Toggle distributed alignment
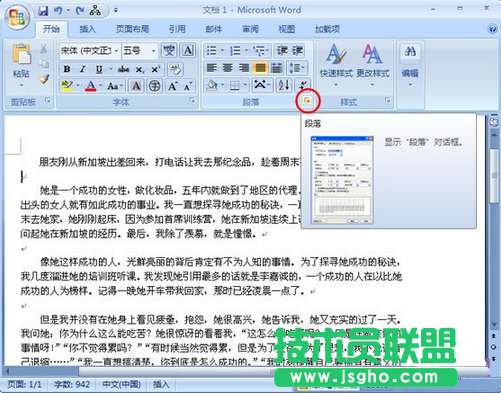Viewport: 501px width, 393px height. [x=276, y=68]
